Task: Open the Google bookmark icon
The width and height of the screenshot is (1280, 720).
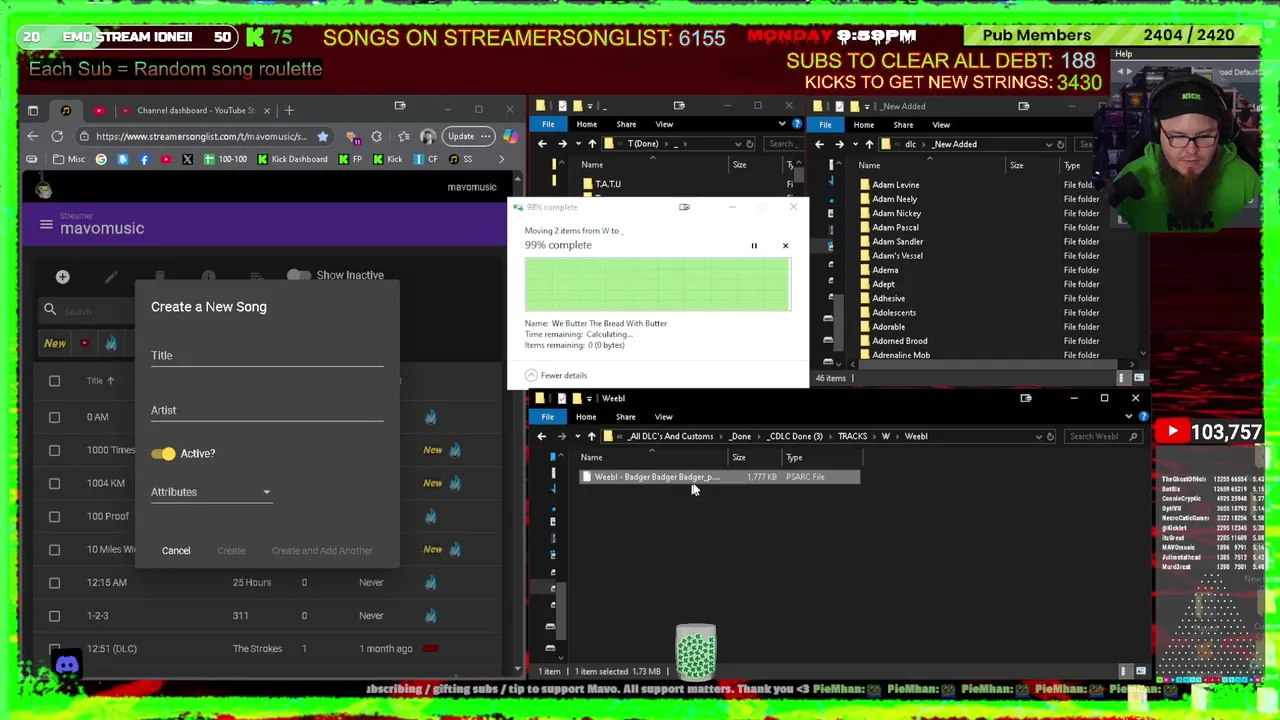Action: pyautogui.click(x=101, y=159)
